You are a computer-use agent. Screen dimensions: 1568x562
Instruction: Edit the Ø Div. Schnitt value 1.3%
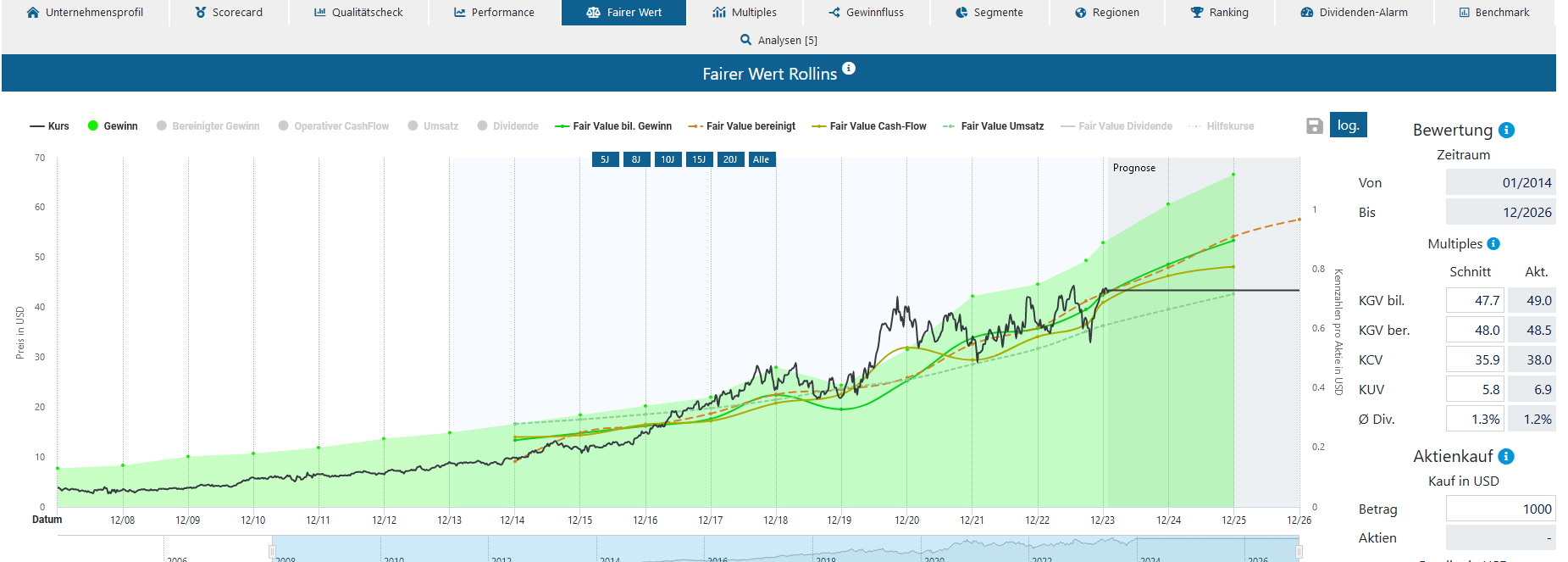pos(1475,419)
